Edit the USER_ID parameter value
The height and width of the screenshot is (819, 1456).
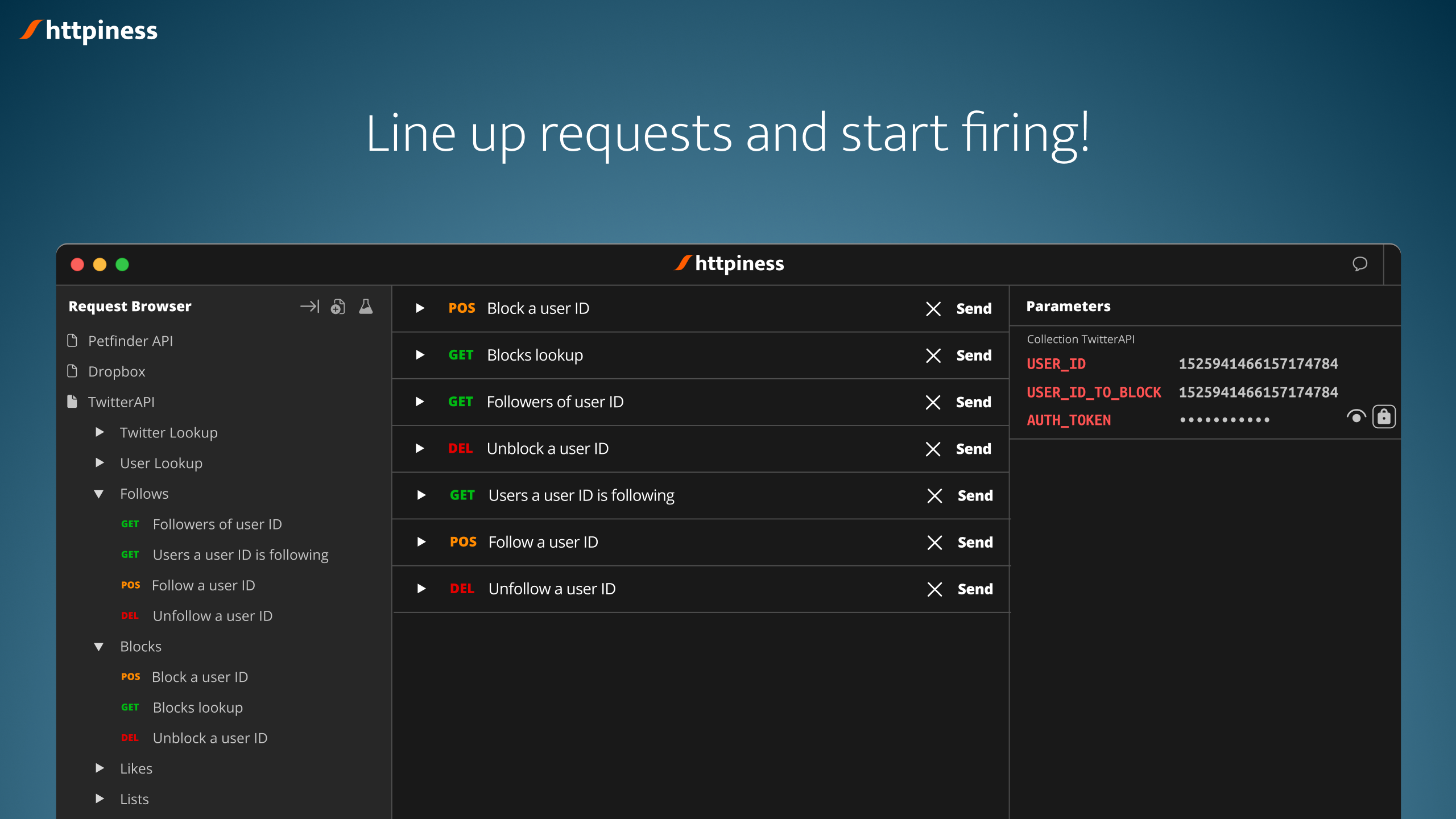coord(1258,364)
